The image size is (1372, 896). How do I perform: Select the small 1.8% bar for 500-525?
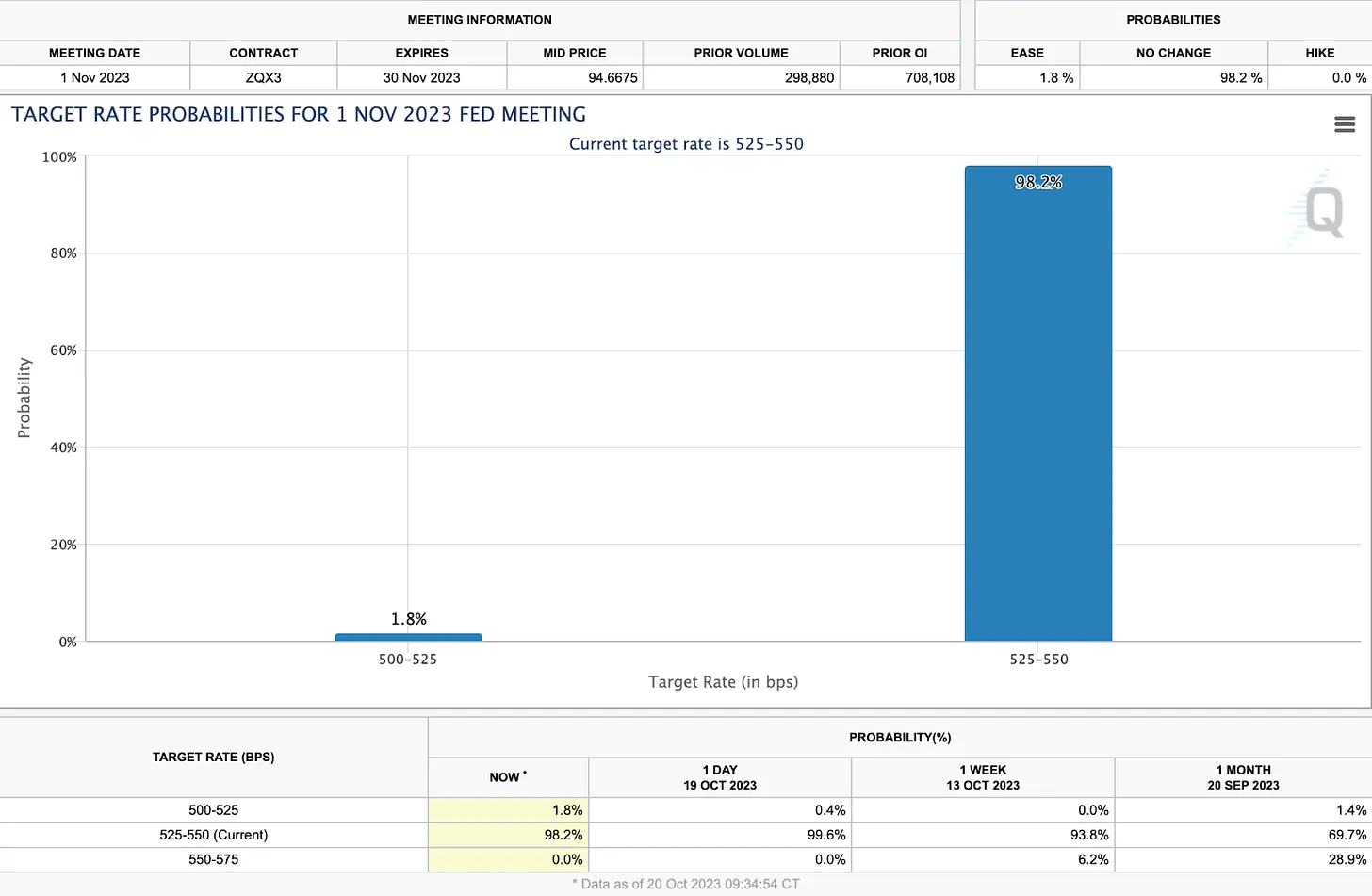click(408, 637)
